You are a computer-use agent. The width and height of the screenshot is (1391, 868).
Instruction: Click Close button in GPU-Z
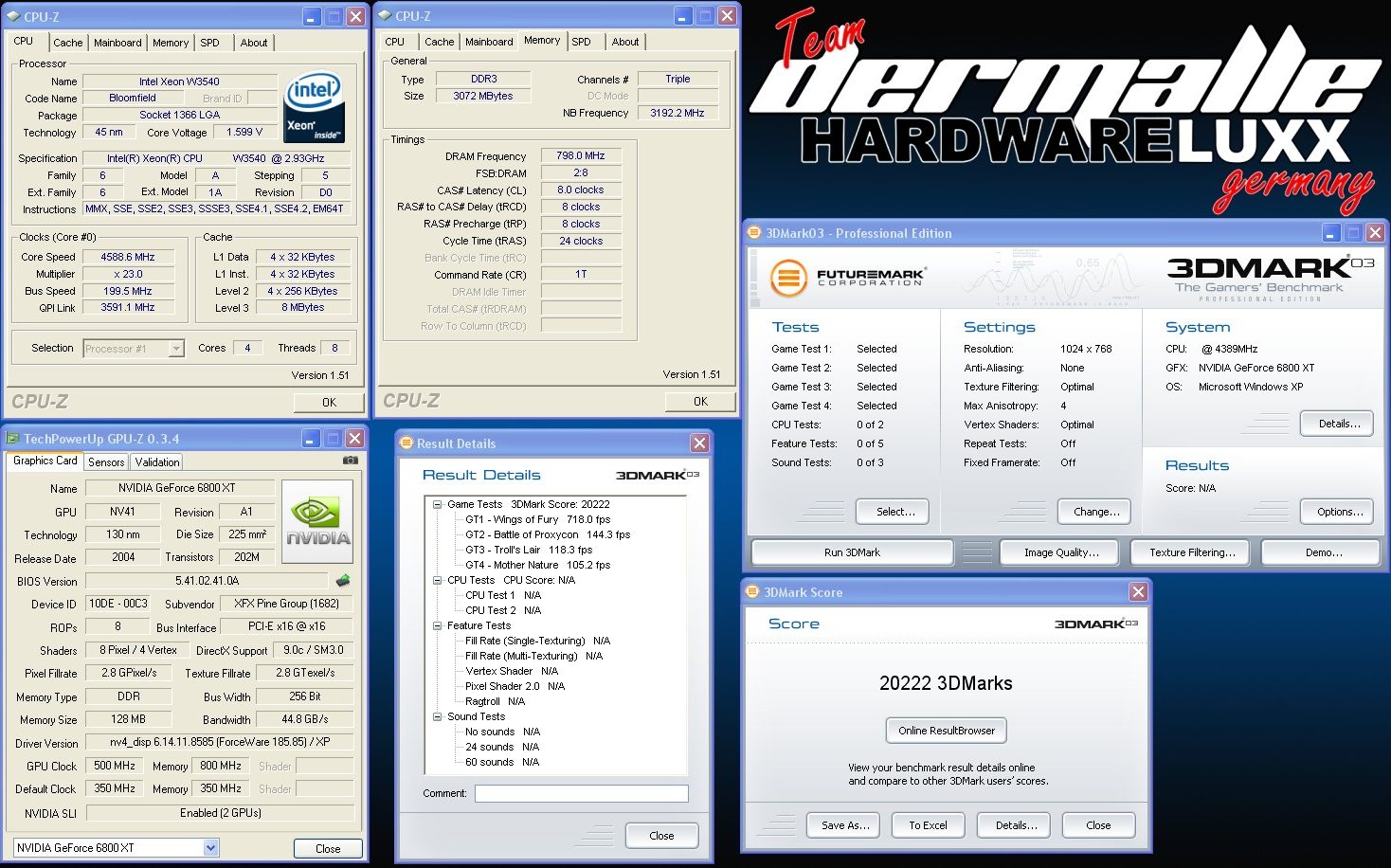click(328, 849)
